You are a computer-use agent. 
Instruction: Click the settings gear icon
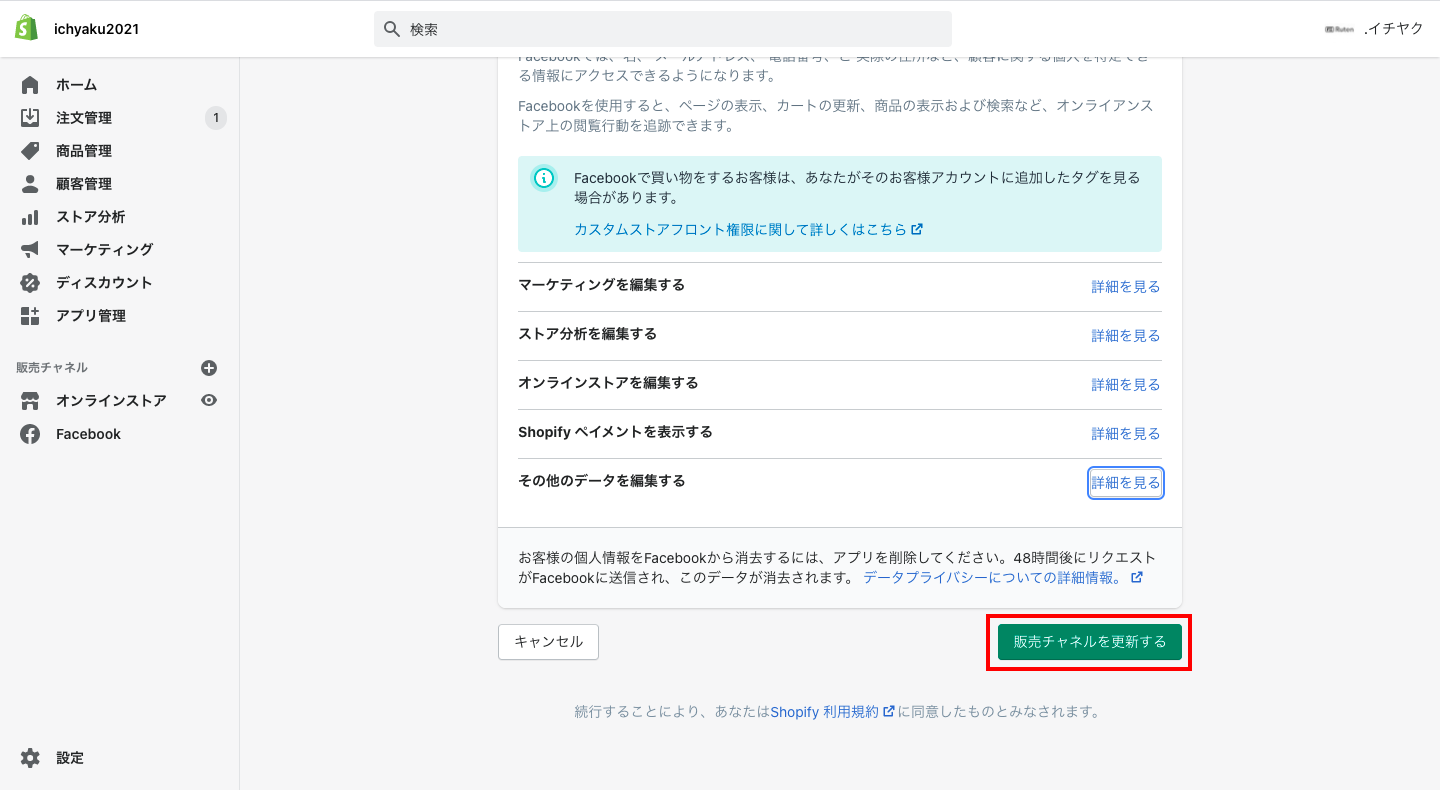tap(30, 758)
